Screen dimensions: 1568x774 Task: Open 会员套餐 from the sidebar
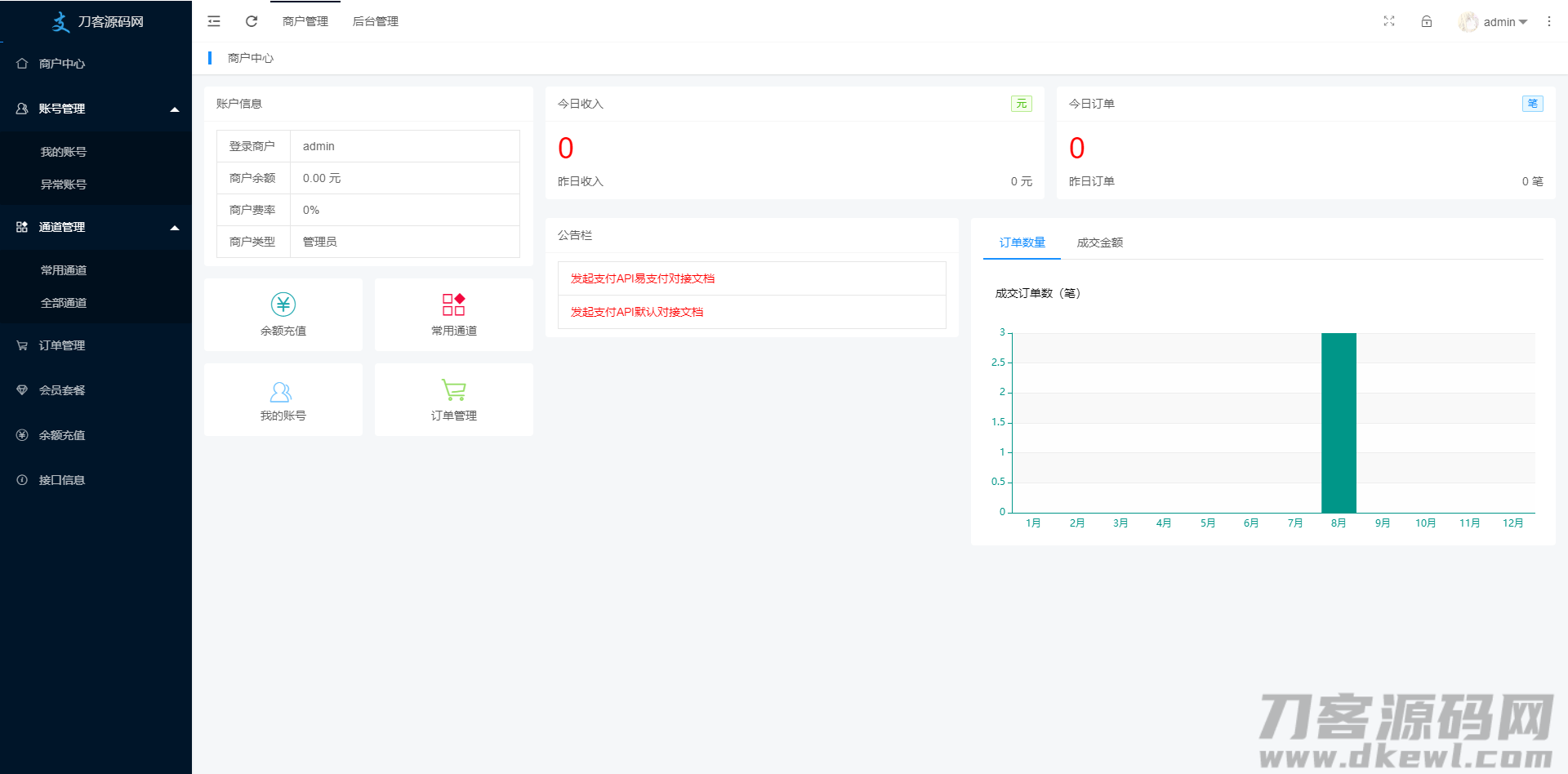pyautogui.click(x=62, y=390)
